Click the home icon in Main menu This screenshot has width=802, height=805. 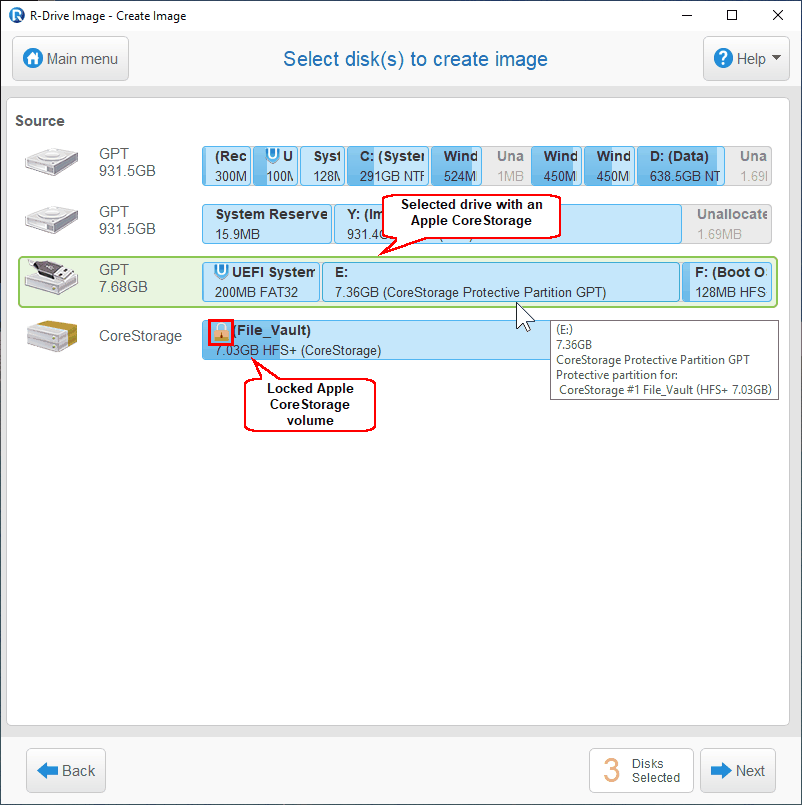(33, 59)
